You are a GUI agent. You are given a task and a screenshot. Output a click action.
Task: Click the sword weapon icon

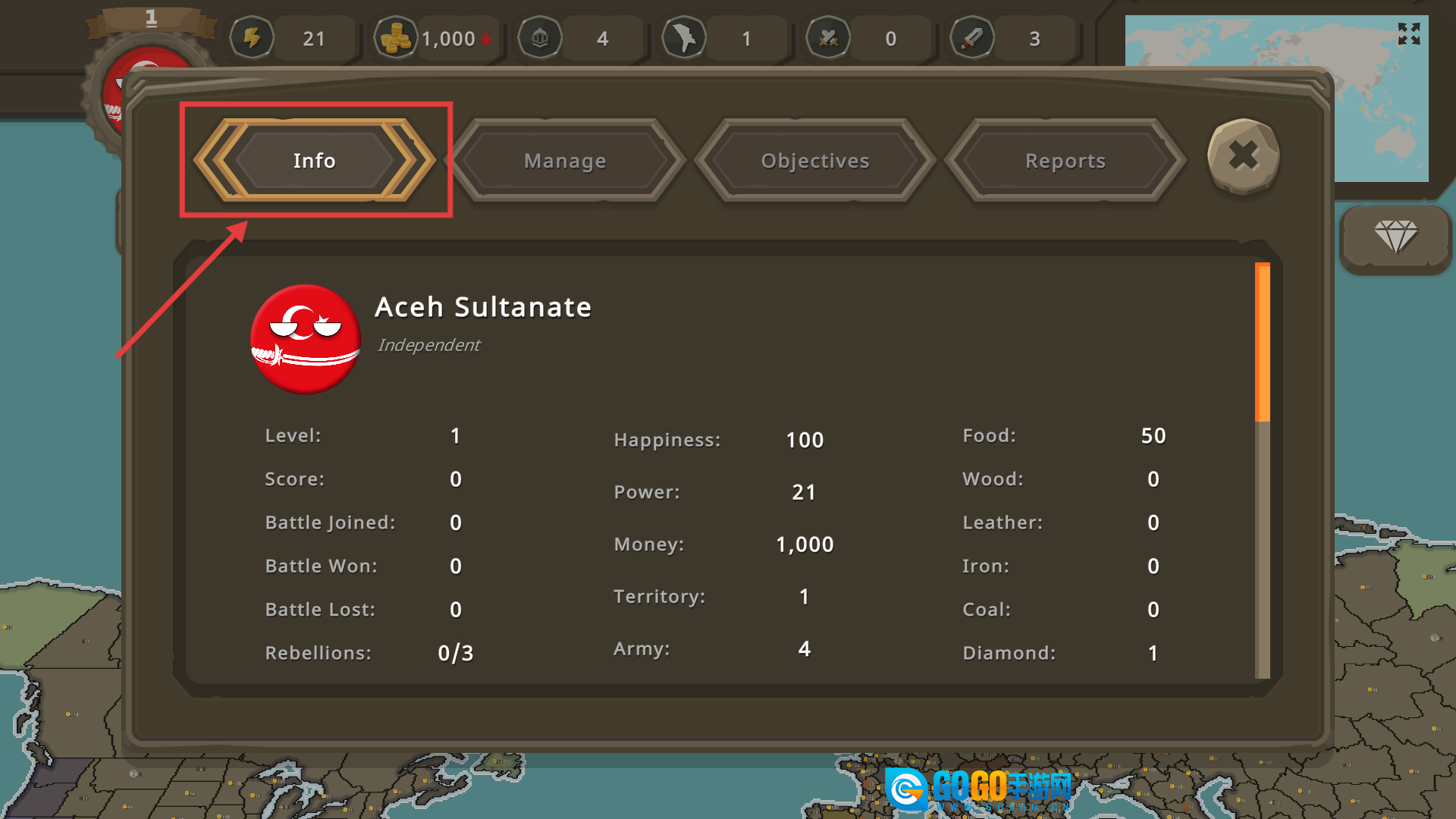coord(972,38)
